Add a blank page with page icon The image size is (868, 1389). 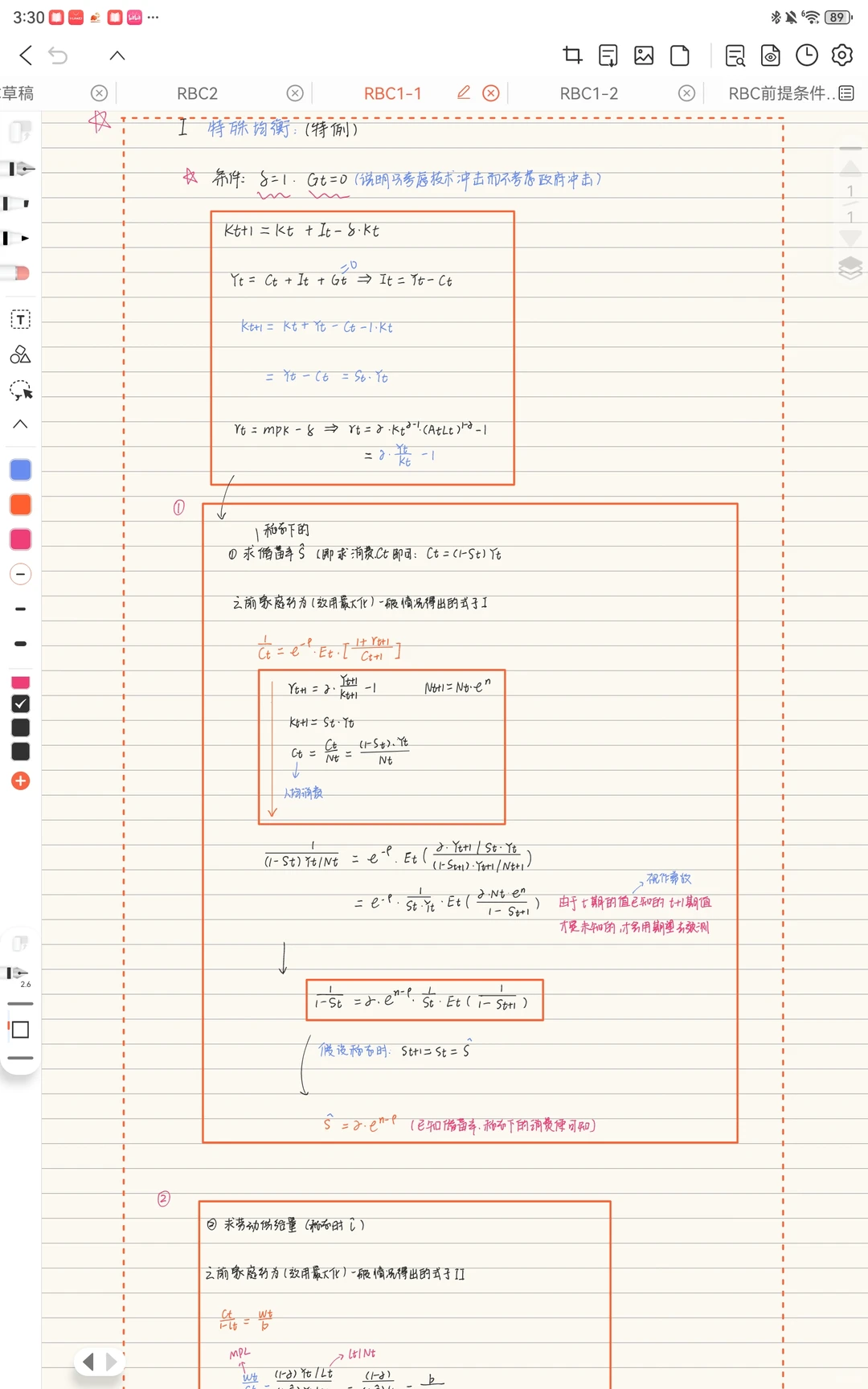click(x=680, y=55)
